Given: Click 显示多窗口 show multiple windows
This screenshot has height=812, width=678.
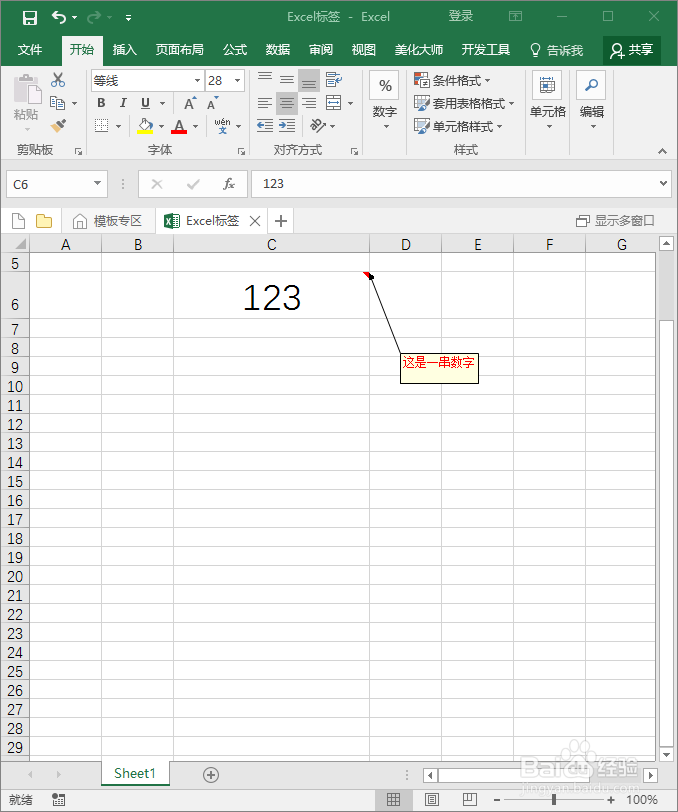Looking at the screenshot, I should point(615,221).
